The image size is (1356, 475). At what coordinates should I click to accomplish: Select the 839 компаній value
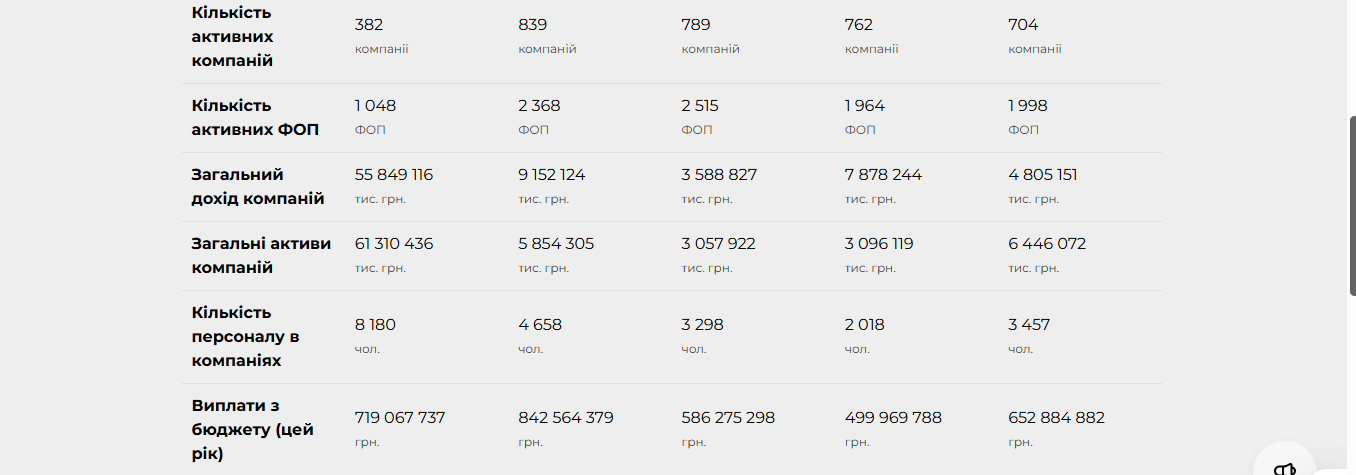point(547,36)
